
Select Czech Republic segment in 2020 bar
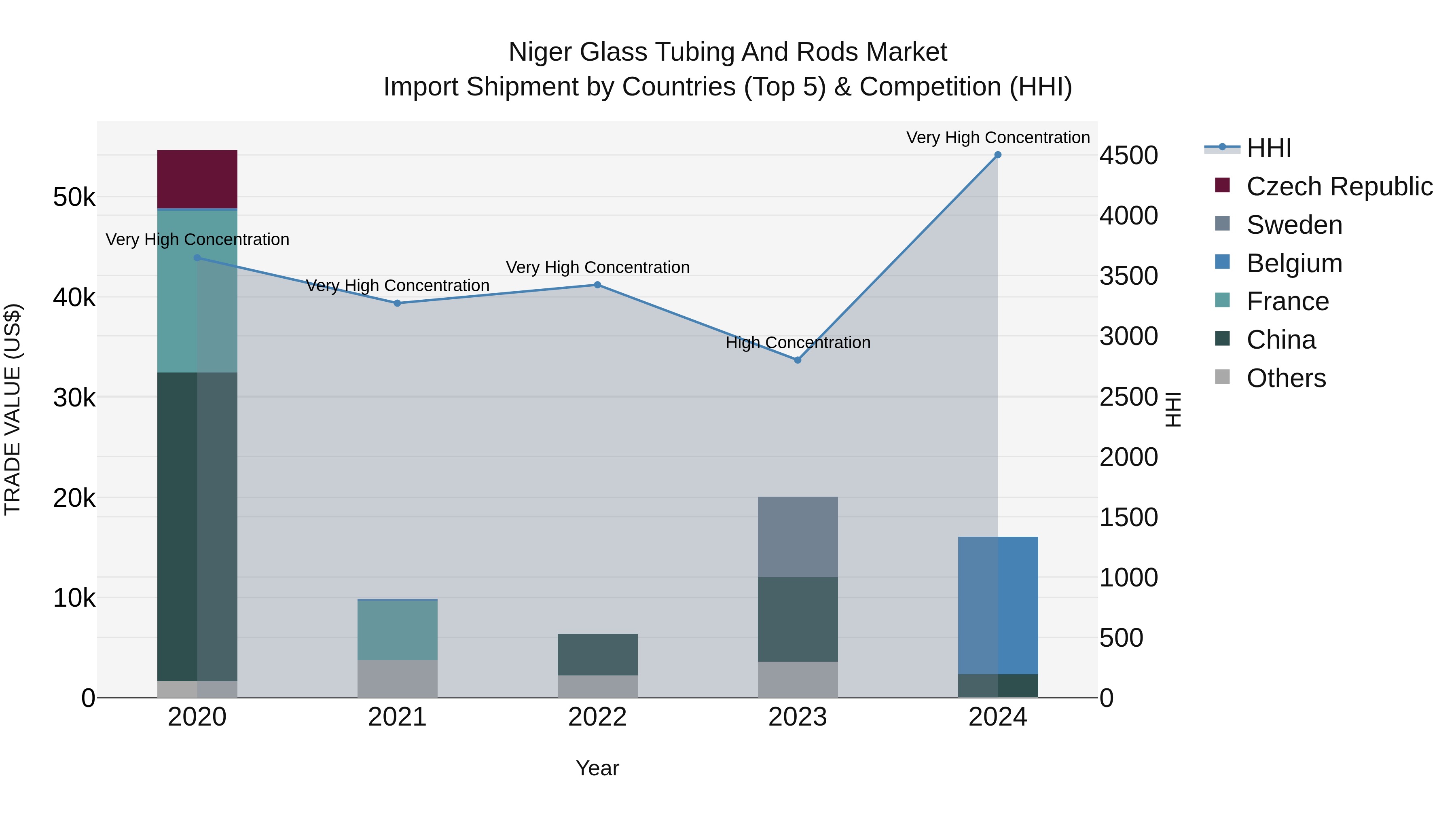[x=197, y=179]
